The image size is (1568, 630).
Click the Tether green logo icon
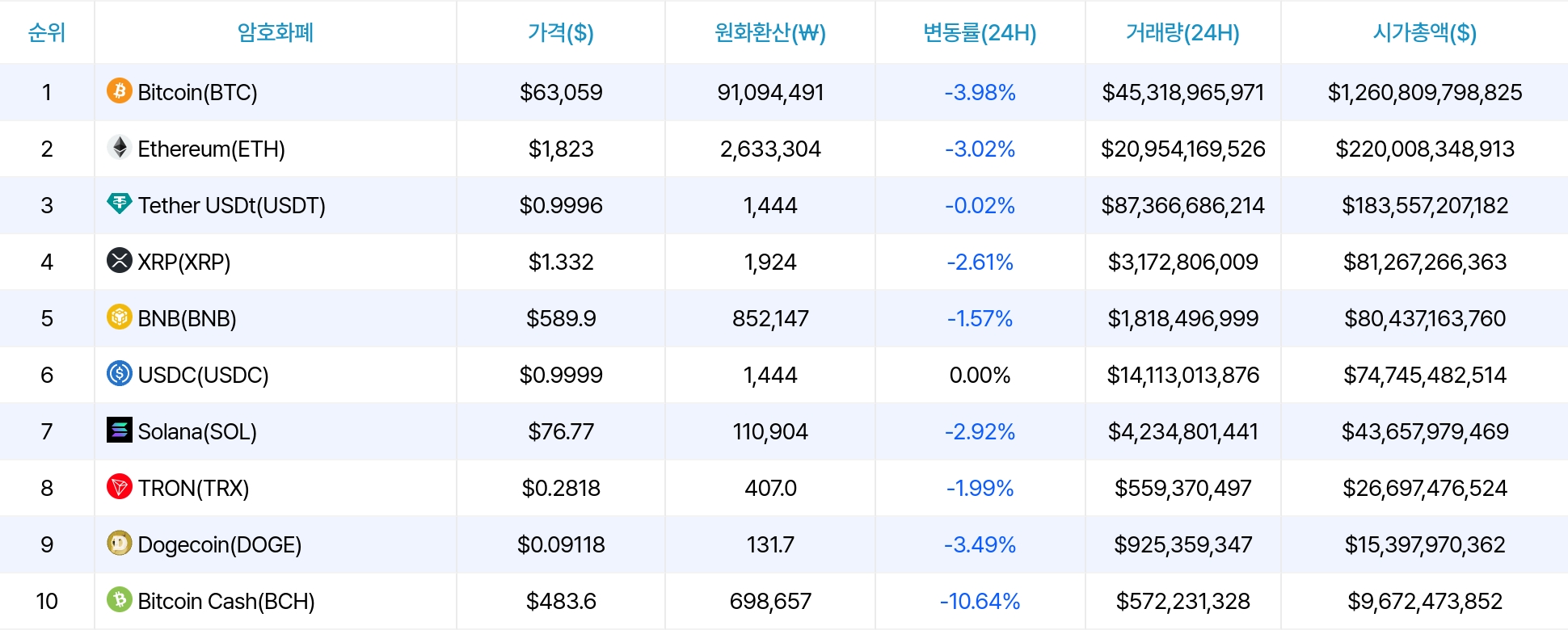pyautogui.click(x=120, y=204)
